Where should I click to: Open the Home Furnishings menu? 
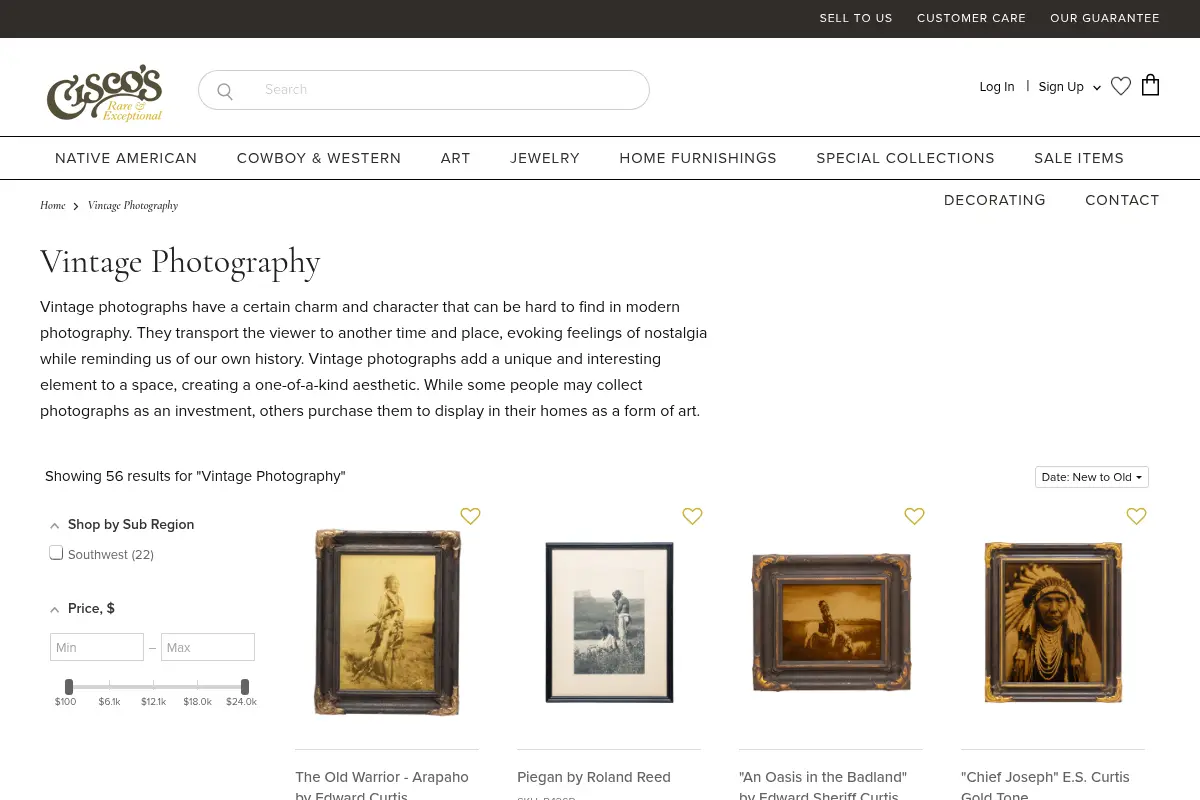[698, 158]
